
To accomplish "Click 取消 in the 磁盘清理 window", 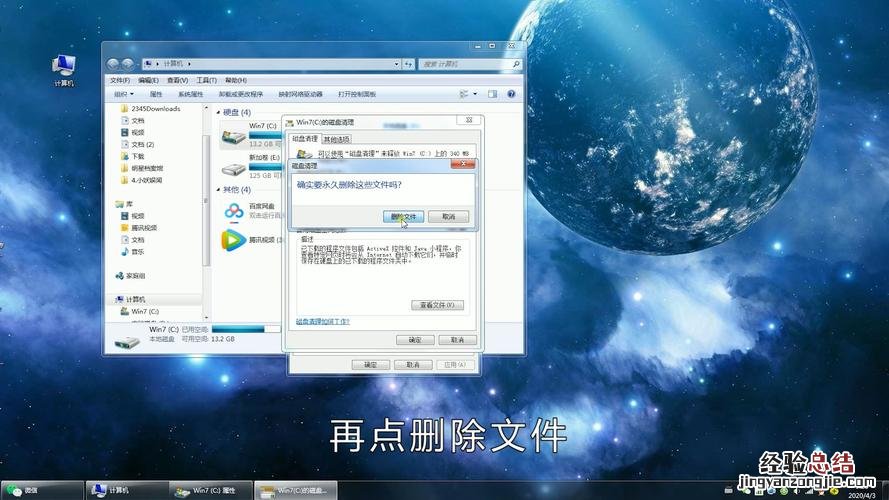I will coord(458,340).
